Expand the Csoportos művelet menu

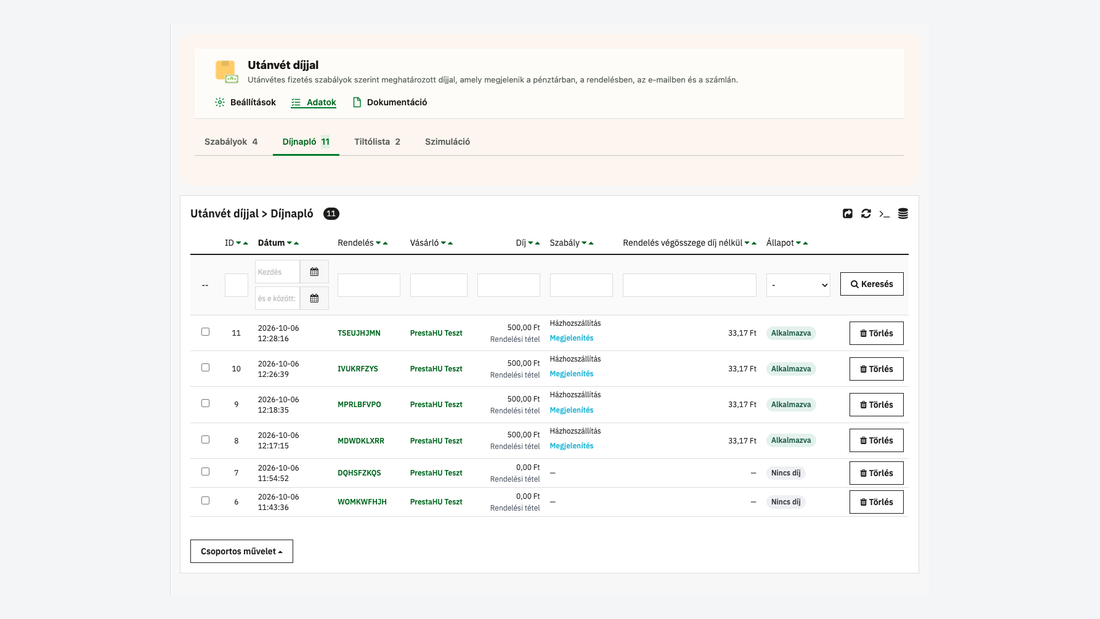click(241, 552)
